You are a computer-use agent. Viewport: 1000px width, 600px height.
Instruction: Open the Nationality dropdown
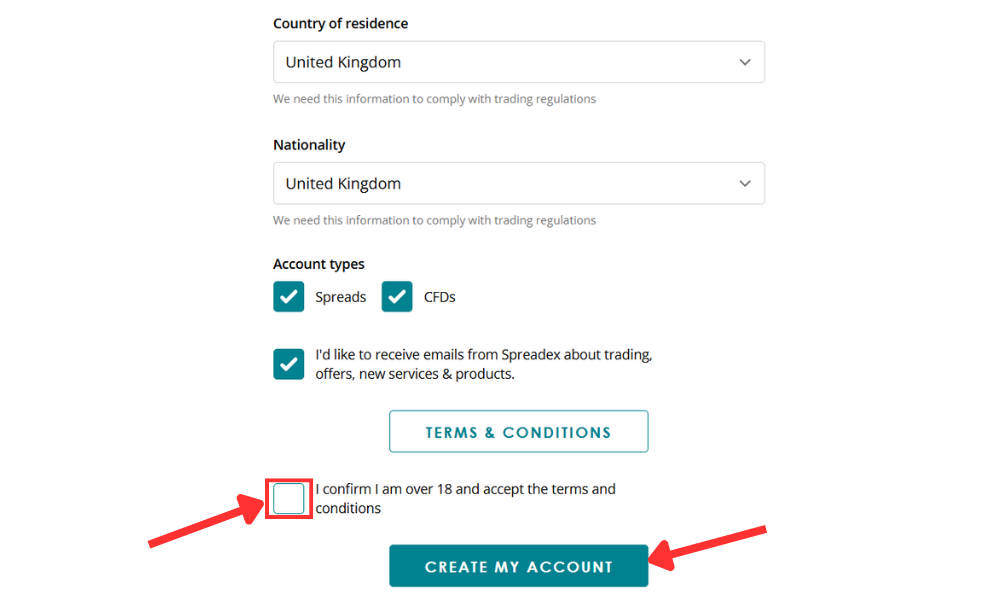click(518, 184)
